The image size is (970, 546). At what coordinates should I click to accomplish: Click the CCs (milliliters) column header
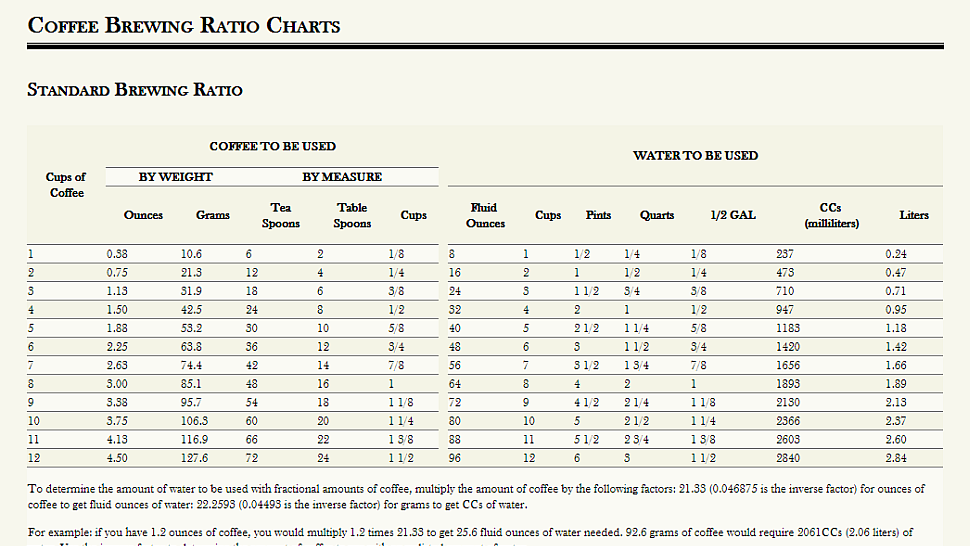point(830,215)
